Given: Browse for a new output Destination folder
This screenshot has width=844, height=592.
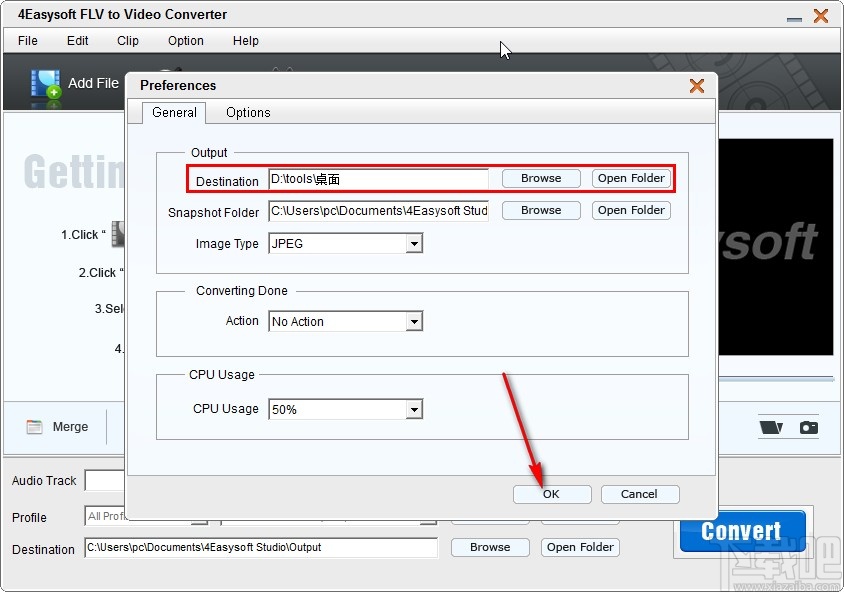Looking at the screenshot, I should coord(540,178).
